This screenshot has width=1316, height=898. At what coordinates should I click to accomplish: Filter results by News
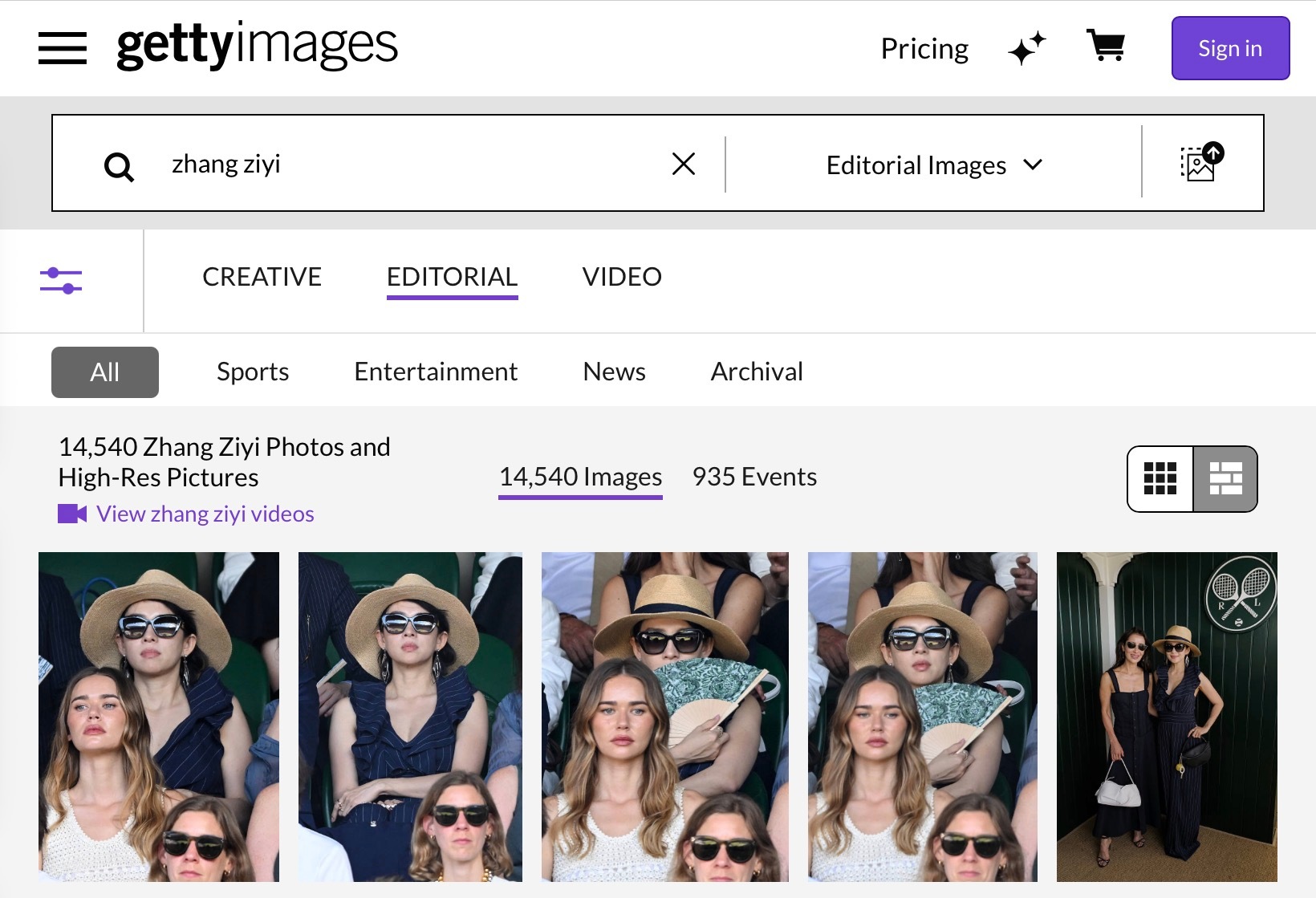615,372
